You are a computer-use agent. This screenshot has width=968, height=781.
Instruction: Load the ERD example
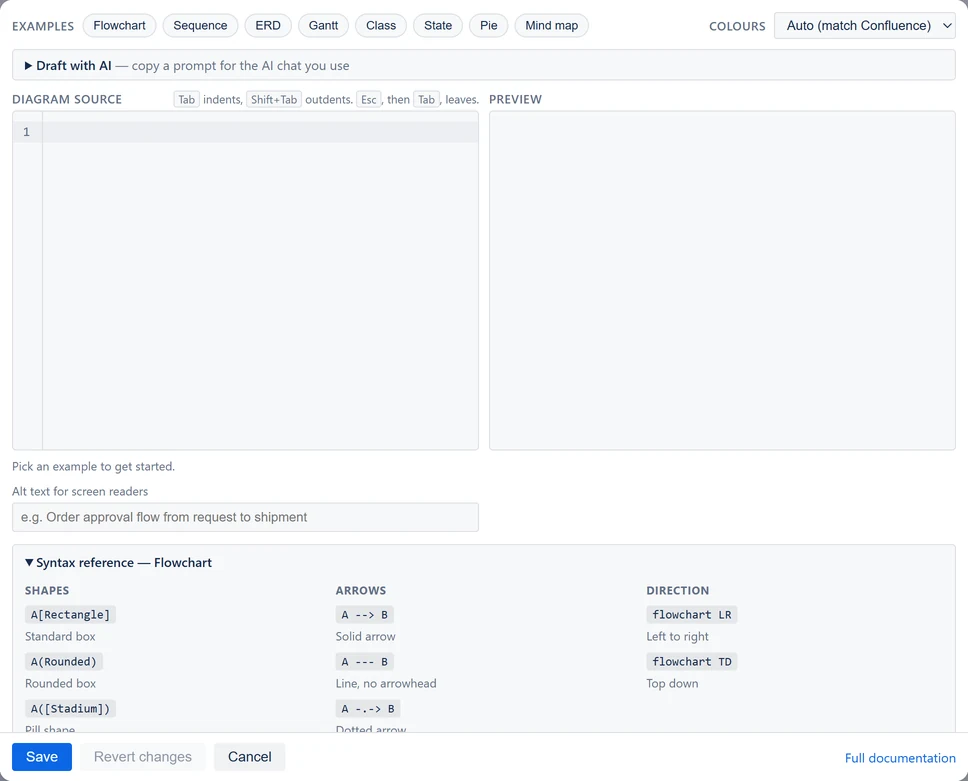pyautogui.click(x=268, y=25)
